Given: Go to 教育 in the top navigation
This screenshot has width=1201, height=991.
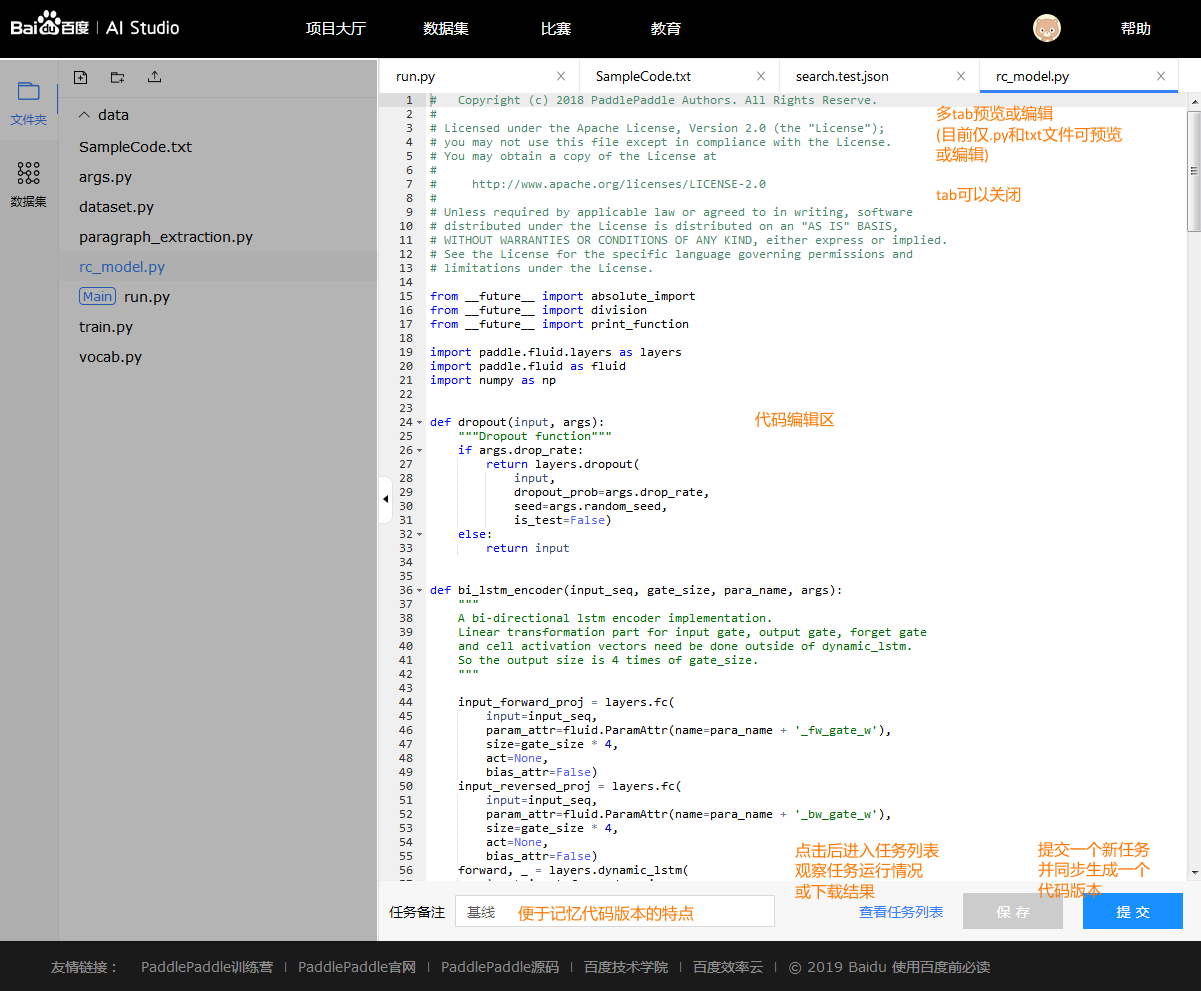Looking at the screenshot, I should (666, 29).
